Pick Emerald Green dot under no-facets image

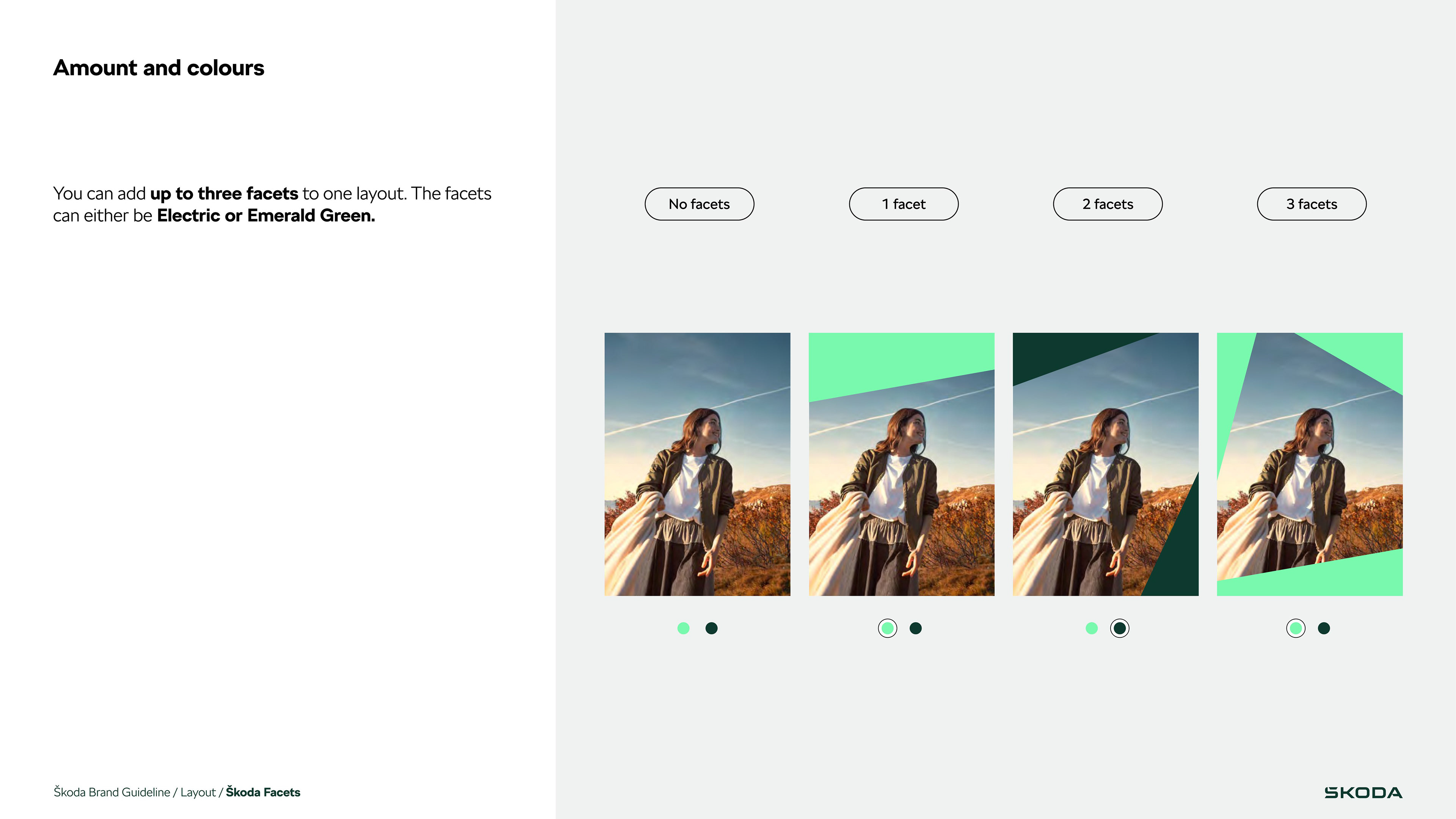(x=711, y=628)
